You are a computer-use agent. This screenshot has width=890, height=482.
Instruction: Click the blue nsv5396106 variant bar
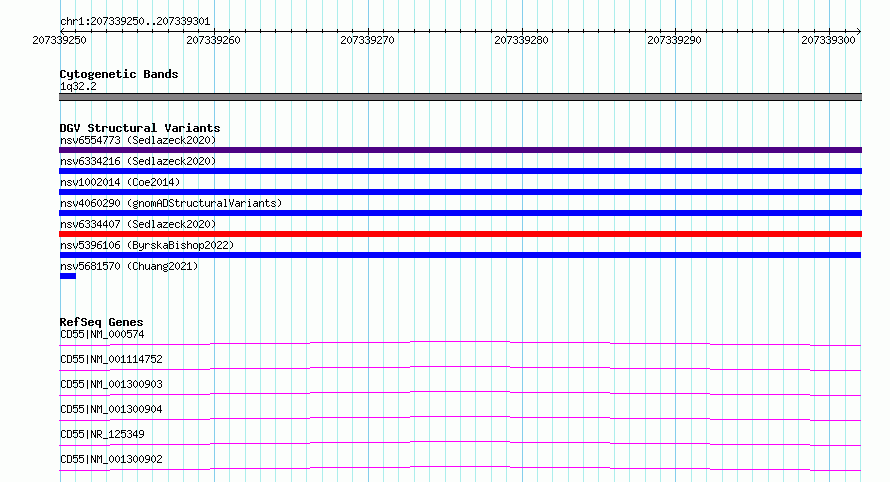pyautogui.click(x=460, y=255)
